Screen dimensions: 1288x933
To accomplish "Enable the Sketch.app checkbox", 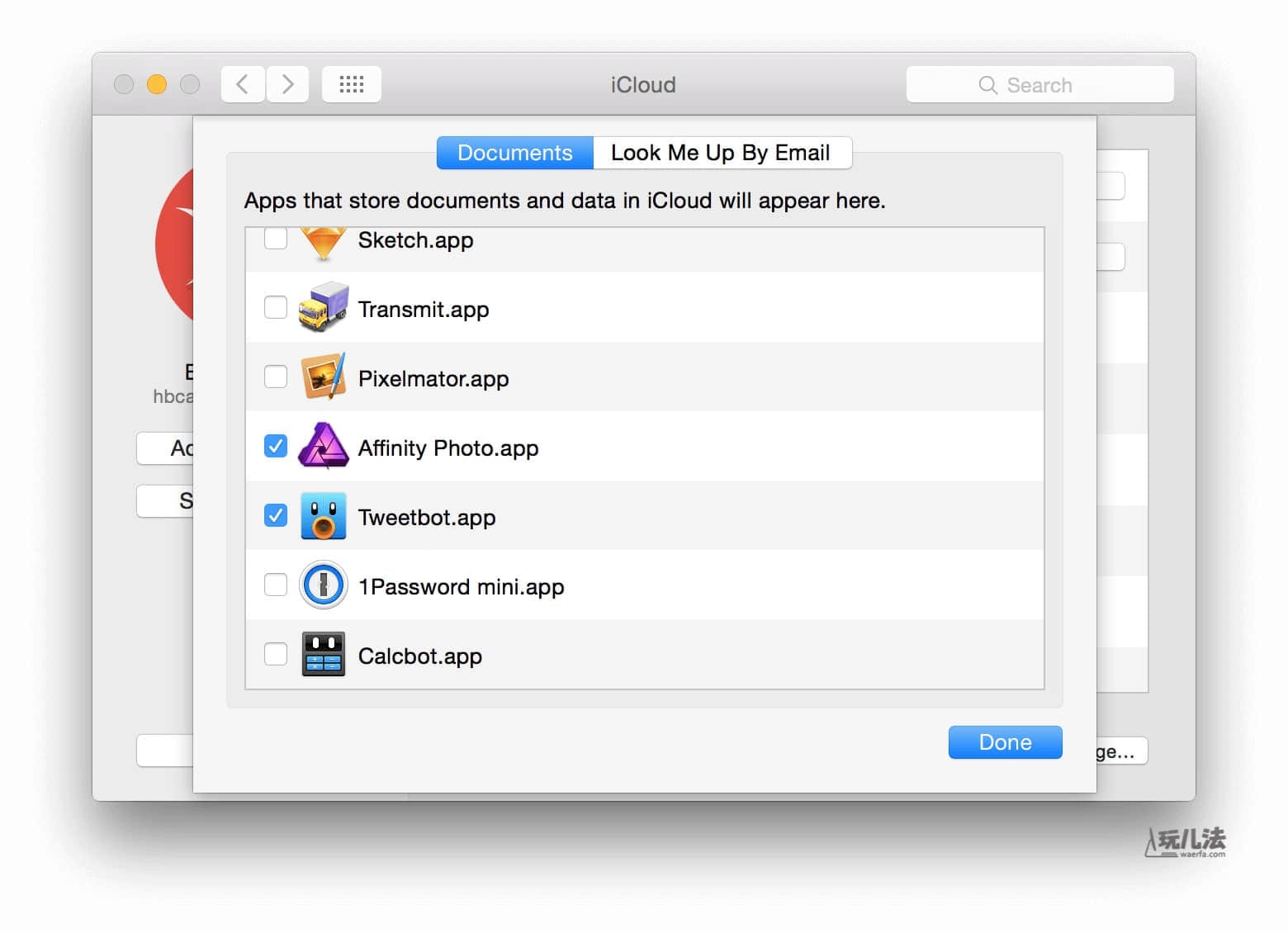I will [275, 239].
